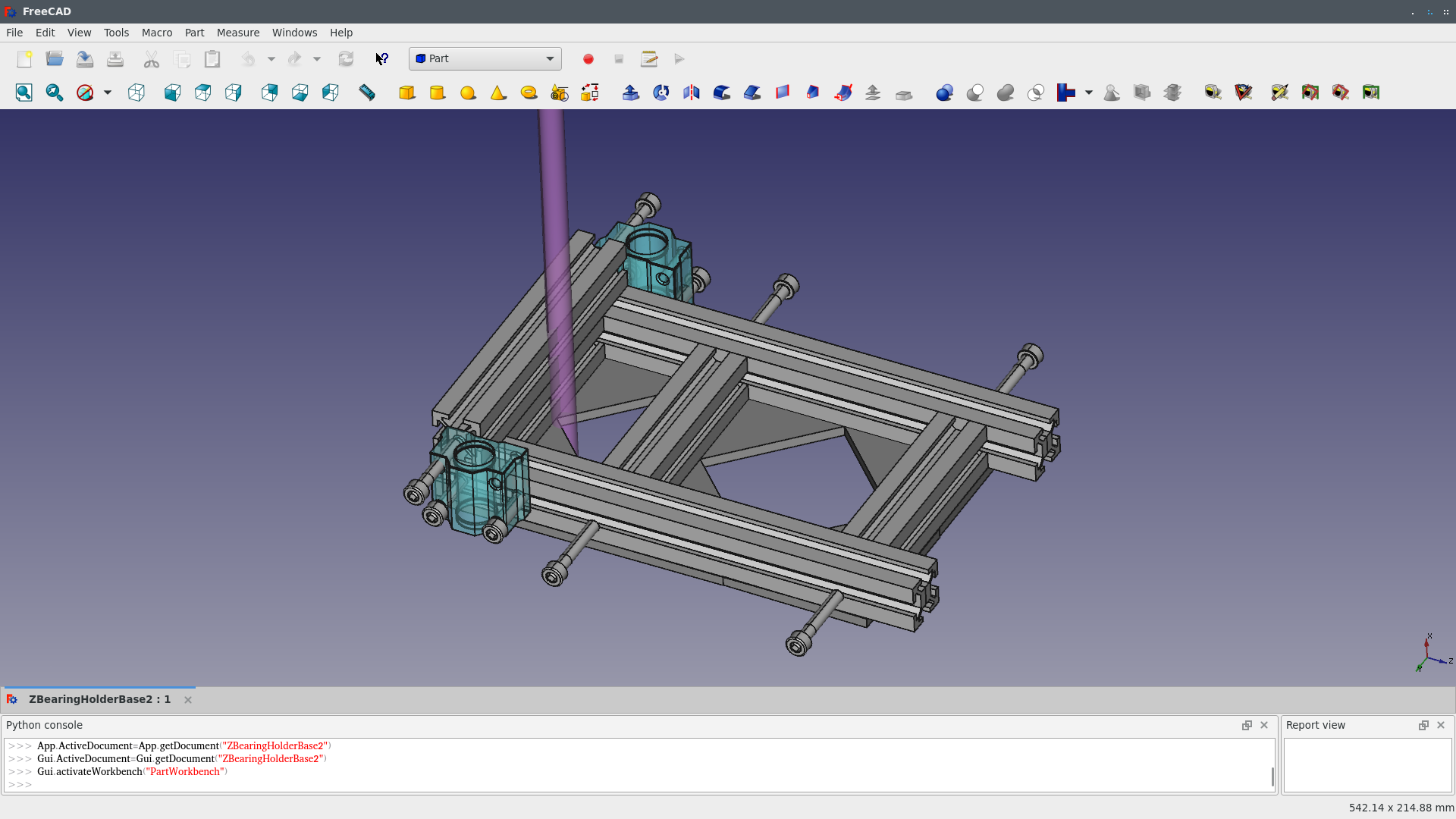
Task: Click the Boolean operation blue spheres icon
Action: coord(944,93)
